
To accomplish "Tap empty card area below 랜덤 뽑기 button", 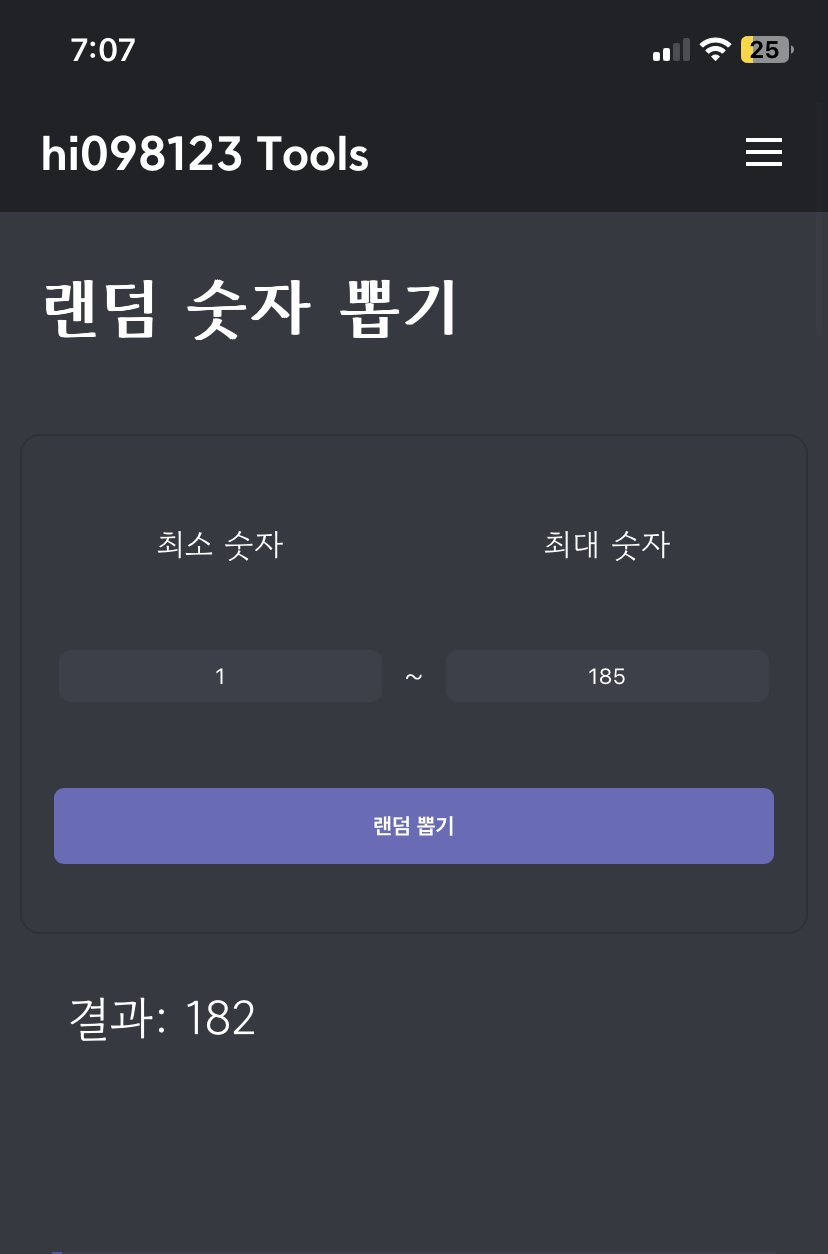I will [414, 898].
